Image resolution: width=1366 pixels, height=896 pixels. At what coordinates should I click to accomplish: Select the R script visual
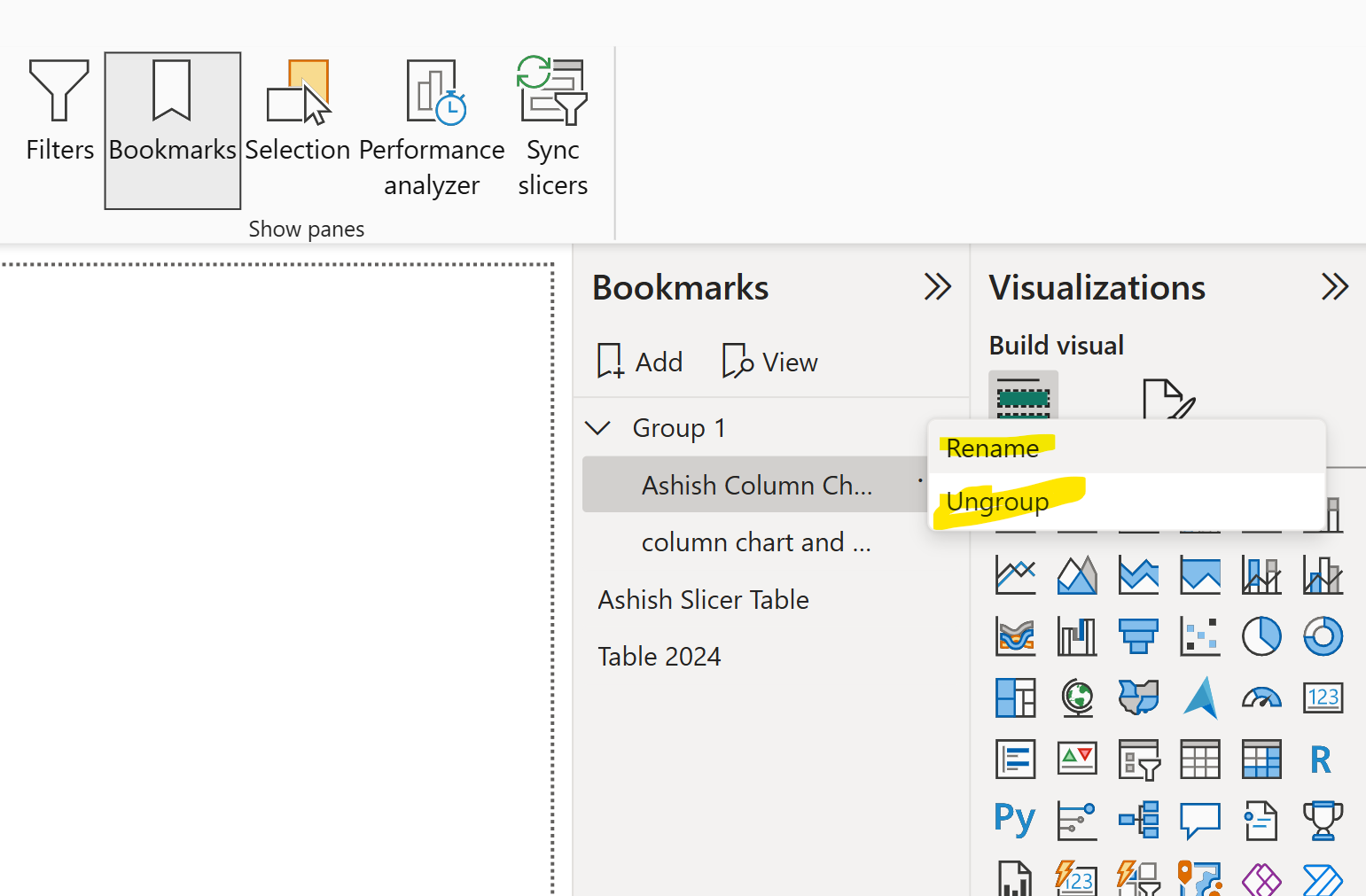[1320, 760]
